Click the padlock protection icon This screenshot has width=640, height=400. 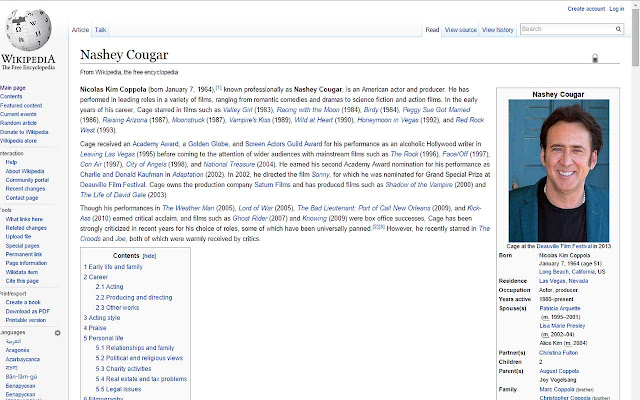click(595, 58)
